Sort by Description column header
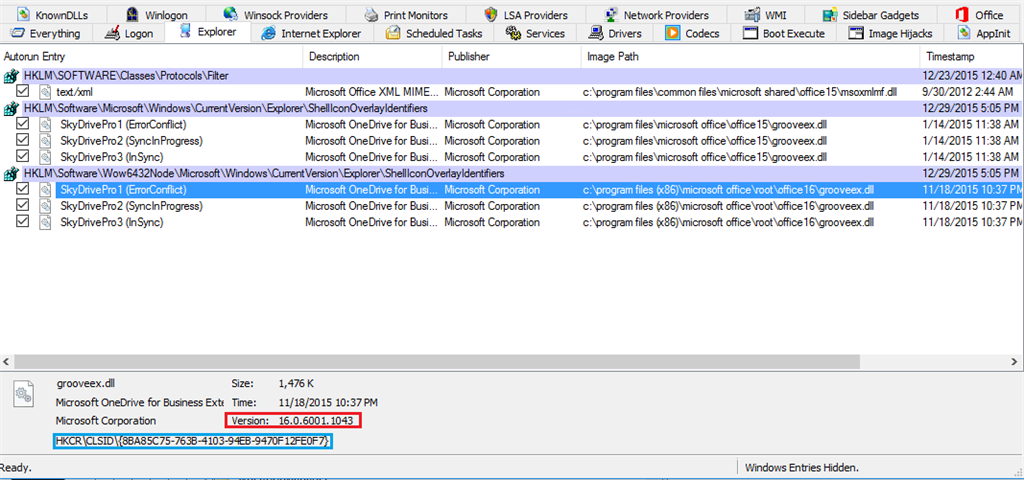This screenshot has width=1024, height=480. pyautogui.click(x=372, y=57)
